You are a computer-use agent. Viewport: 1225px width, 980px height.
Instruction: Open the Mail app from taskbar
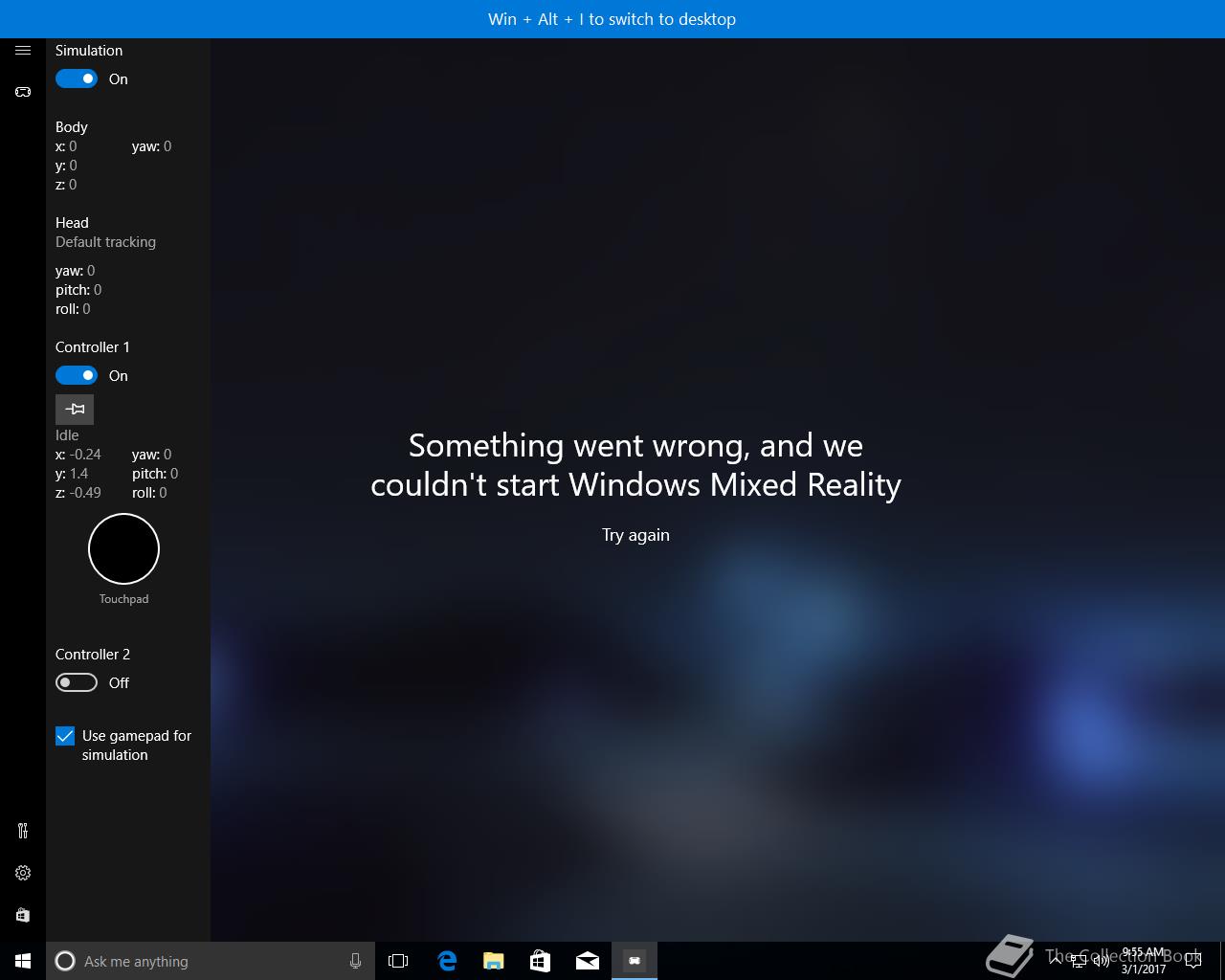588,961
